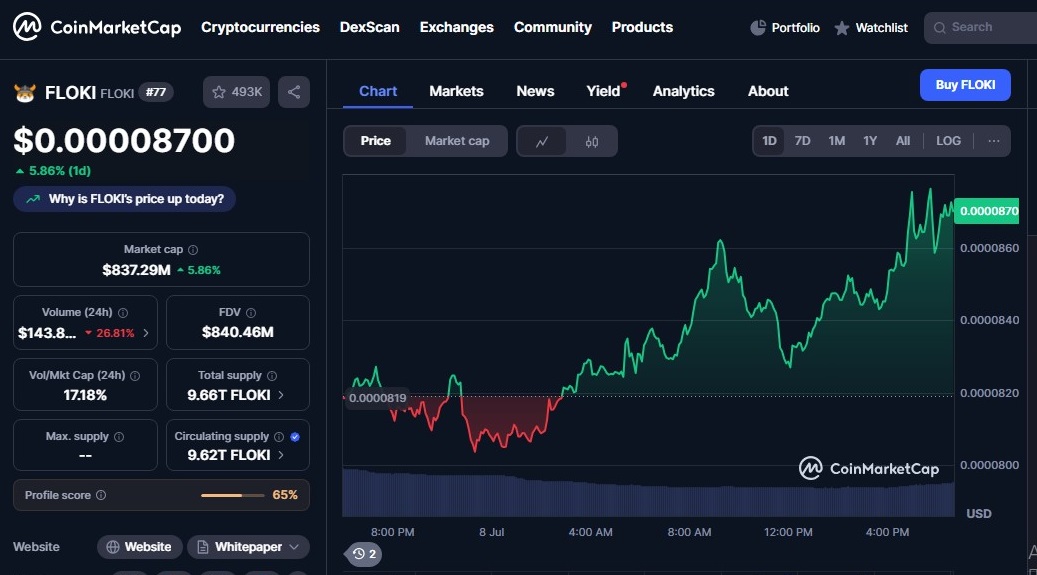The height and width of the screenshot is (575, 1037).
Task: Click the search magnifier icon
Action: [939, 28]
